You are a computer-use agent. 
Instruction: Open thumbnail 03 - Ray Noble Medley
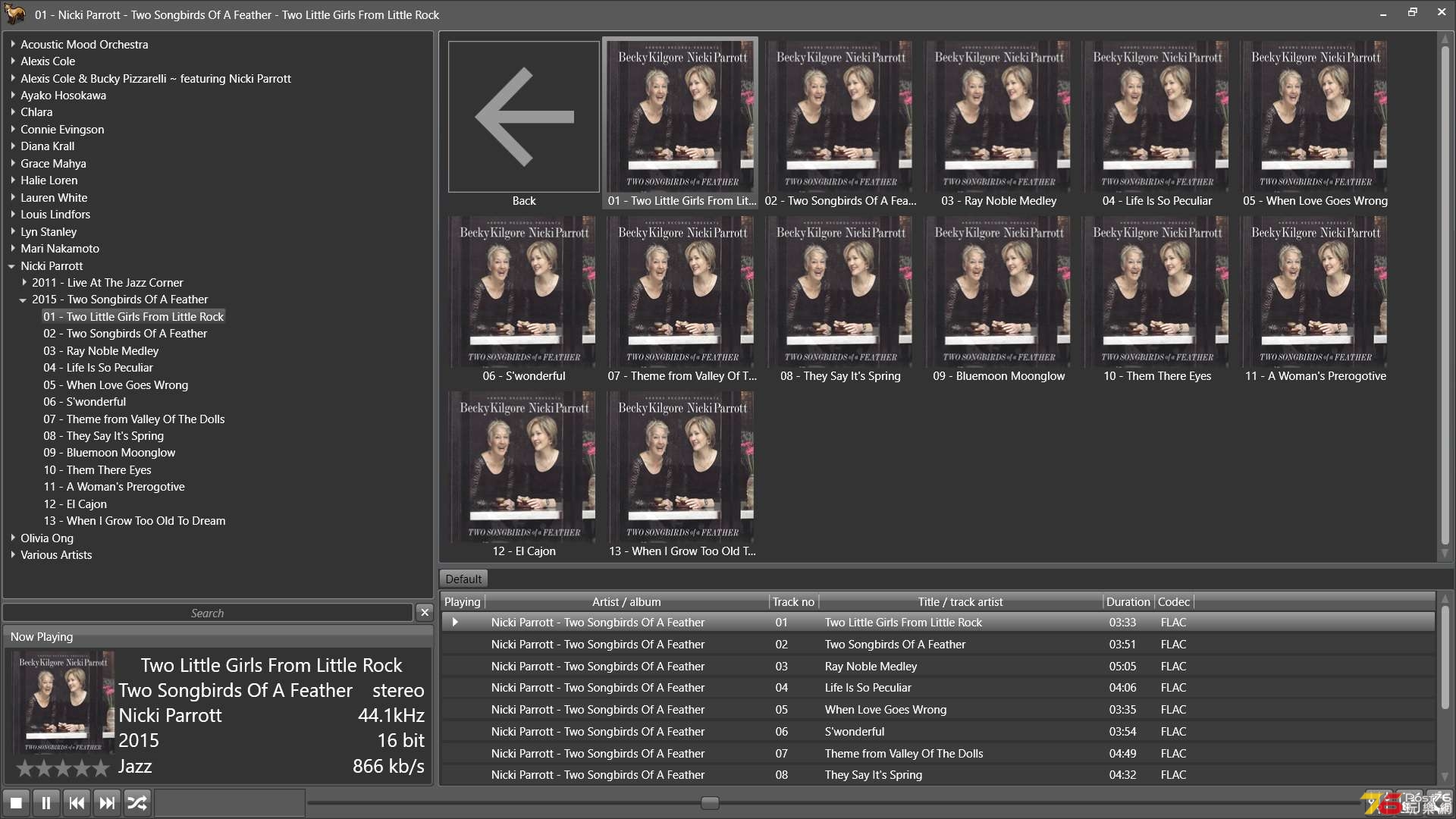pyautogui.click(x=999, y=124)
